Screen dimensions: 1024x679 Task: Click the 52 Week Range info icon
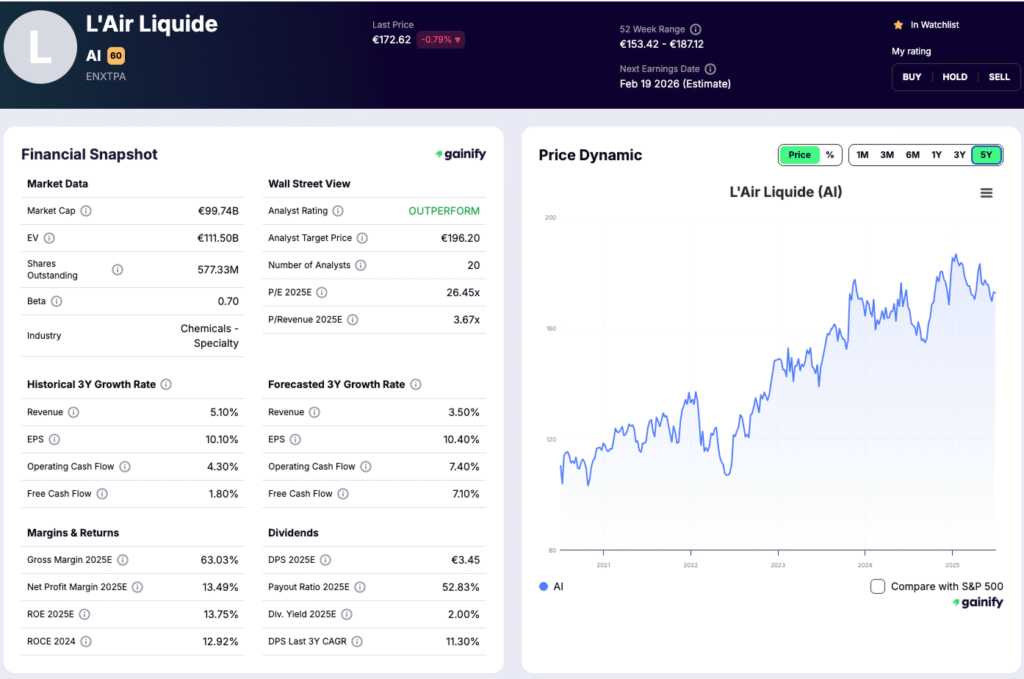click(x=696, y=29)
